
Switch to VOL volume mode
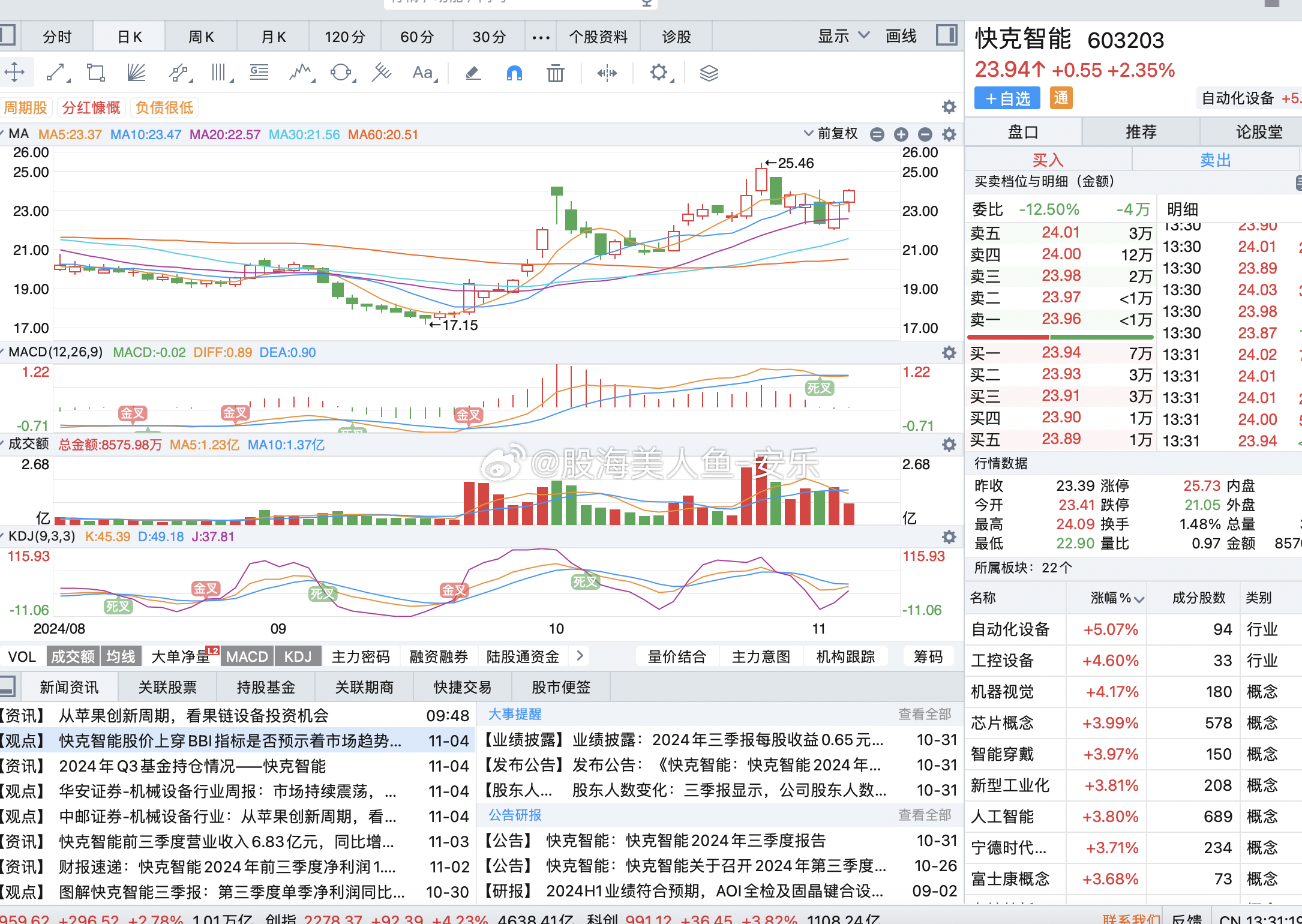click(23, 656)
